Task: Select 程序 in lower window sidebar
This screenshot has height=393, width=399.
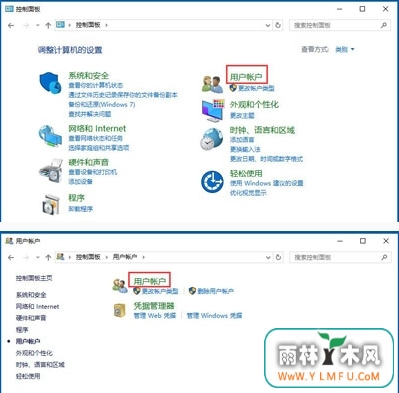Action: point(22,330)
